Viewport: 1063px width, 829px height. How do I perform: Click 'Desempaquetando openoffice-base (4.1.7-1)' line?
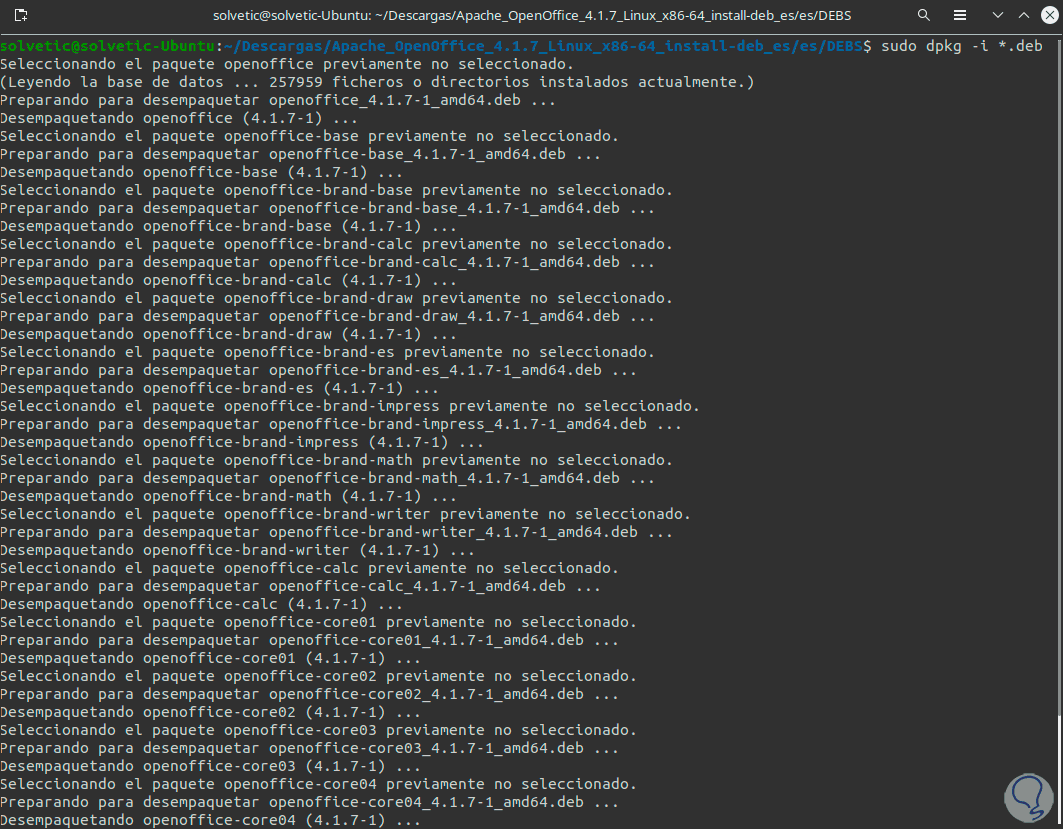coord(201,172)
